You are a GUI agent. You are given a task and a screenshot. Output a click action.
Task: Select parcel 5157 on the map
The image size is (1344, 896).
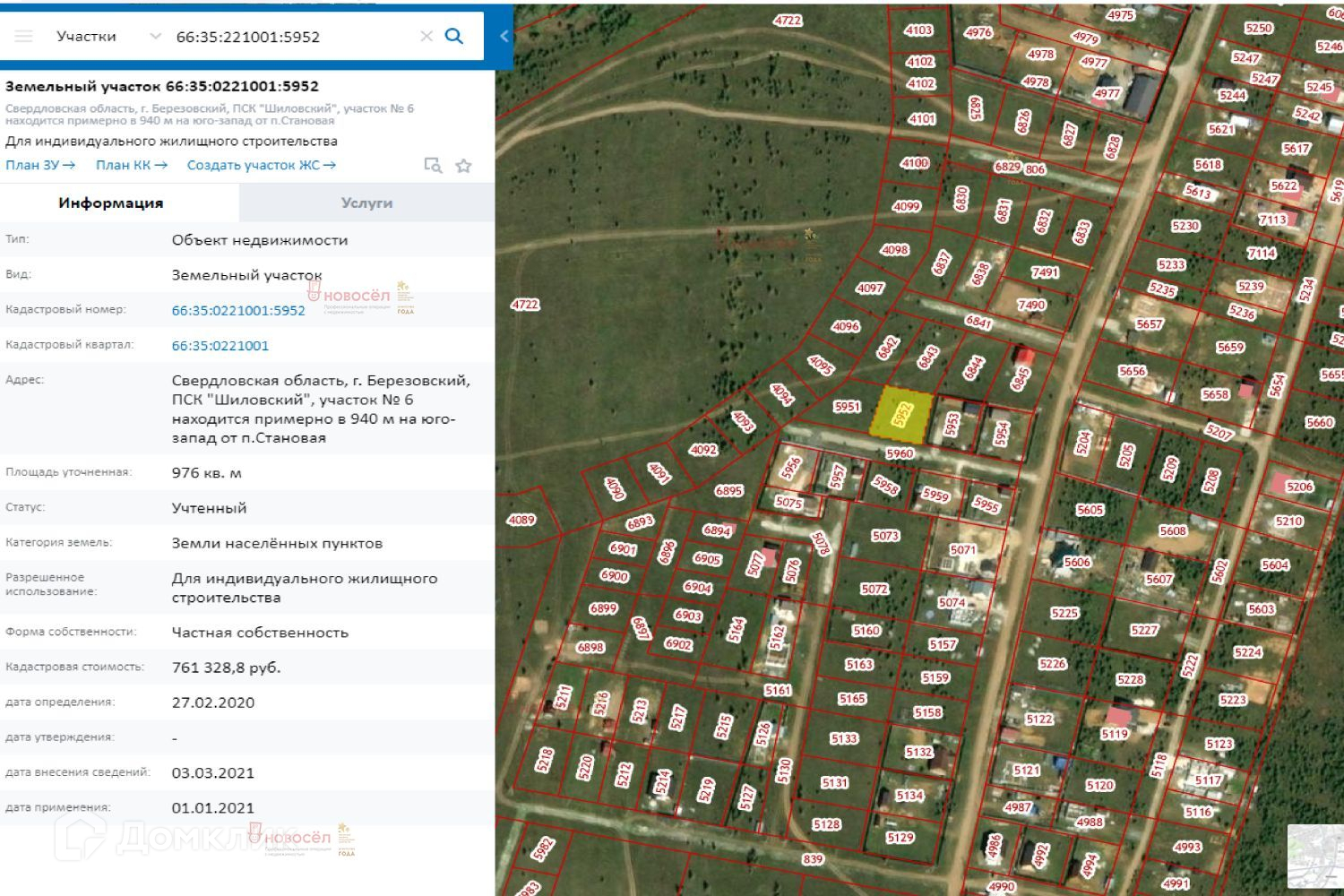click(x=943, y=644)
